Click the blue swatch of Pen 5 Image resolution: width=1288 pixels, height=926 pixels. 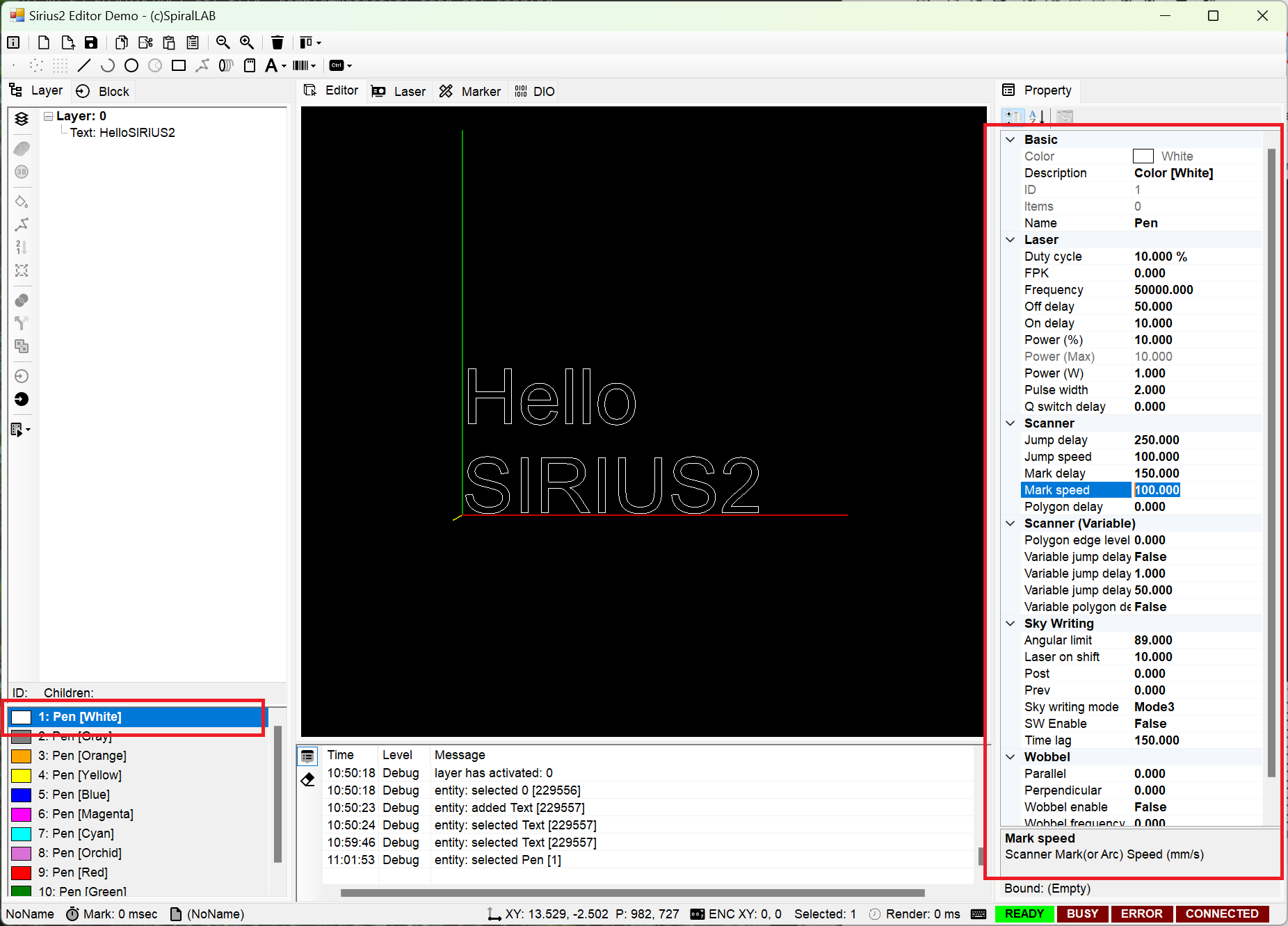click(22, 795)
